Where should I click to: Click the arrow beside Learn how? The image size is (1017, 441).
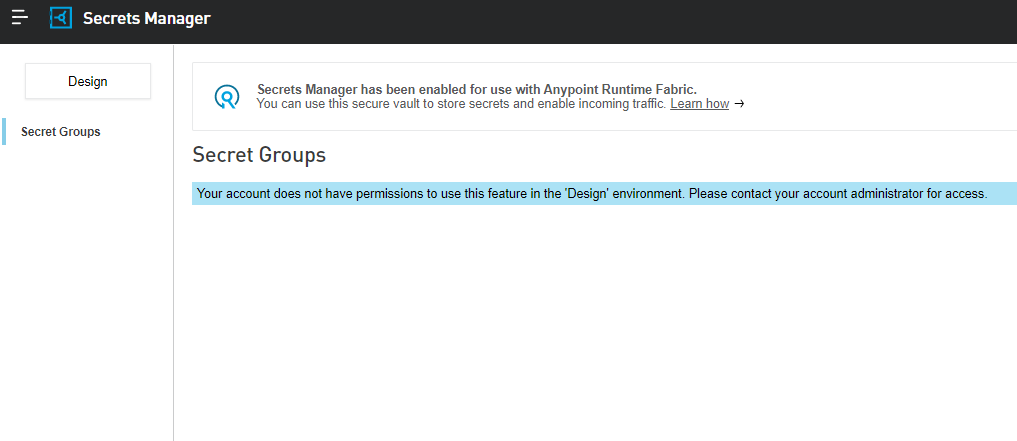click(x=739, y=104)
